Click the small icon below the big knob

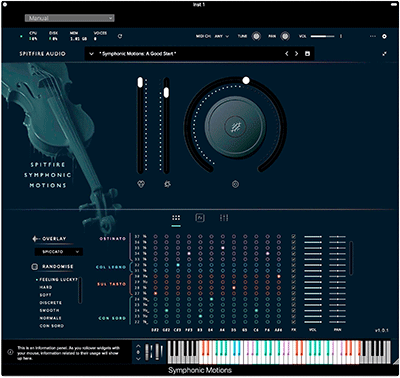coord(235,184)
